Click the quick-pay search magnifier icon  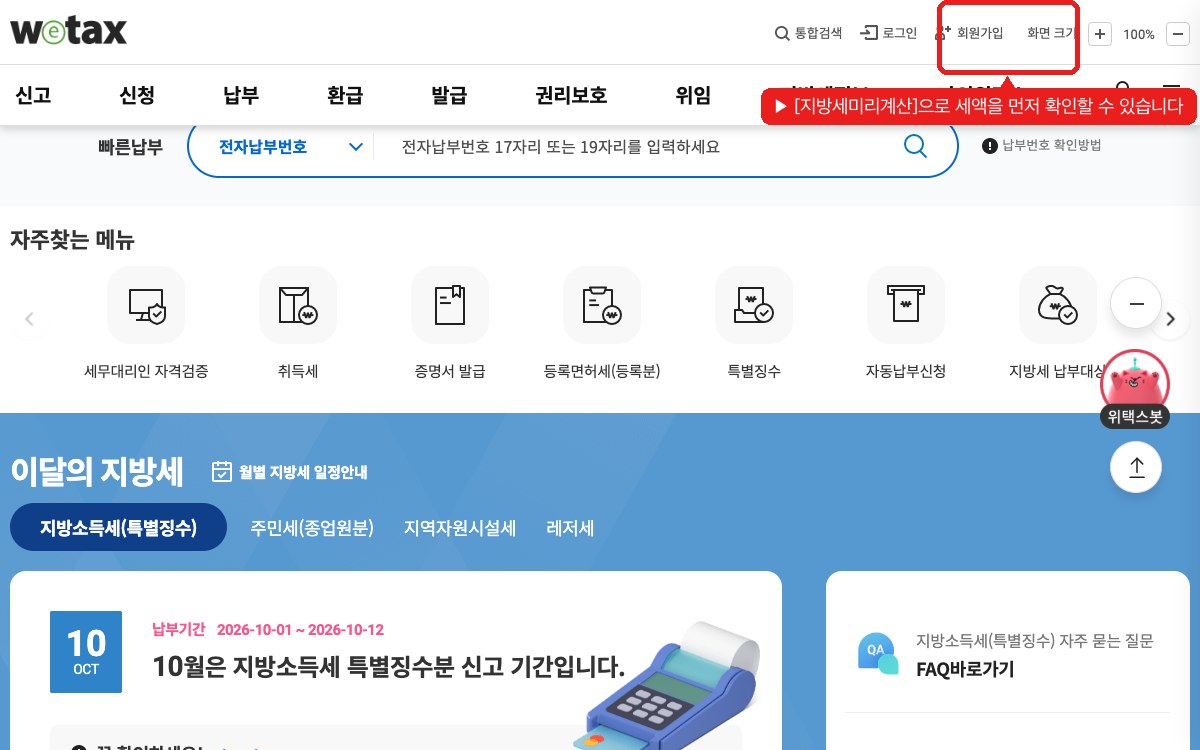(915, 147)
